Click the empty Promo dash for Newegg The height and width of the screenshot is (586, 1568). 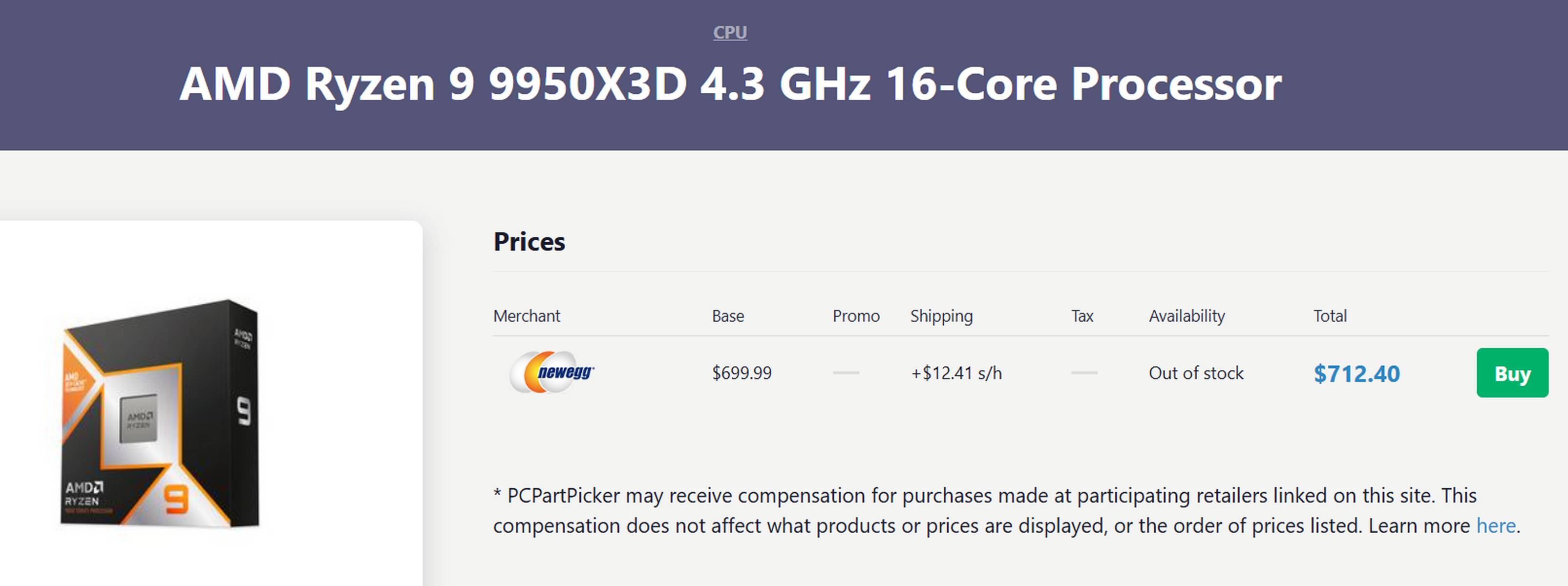[846, 373]
